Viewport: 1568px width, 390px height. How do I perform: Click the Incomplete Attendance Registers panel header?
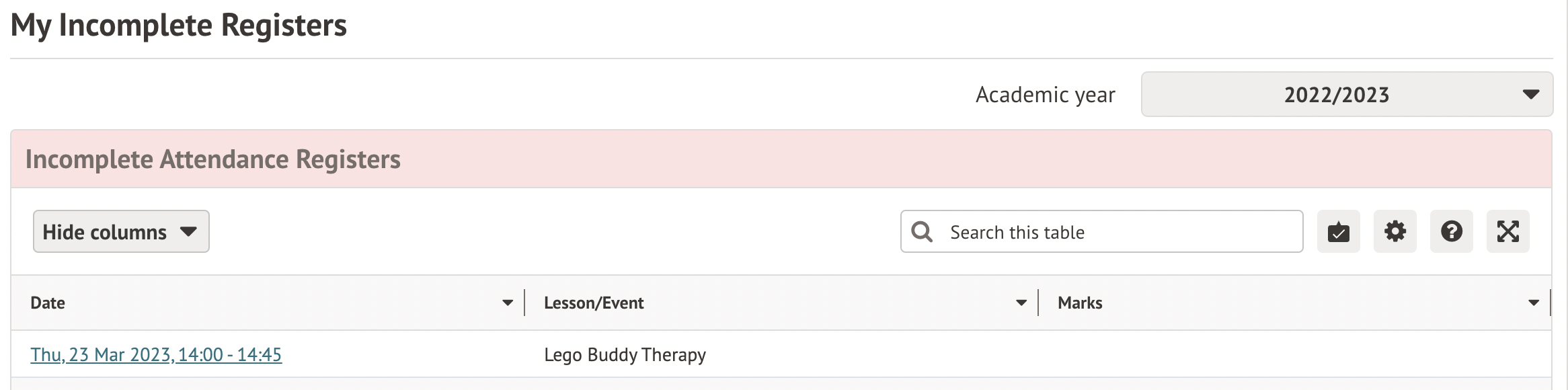pyautogui.click(x=213, y=159)
